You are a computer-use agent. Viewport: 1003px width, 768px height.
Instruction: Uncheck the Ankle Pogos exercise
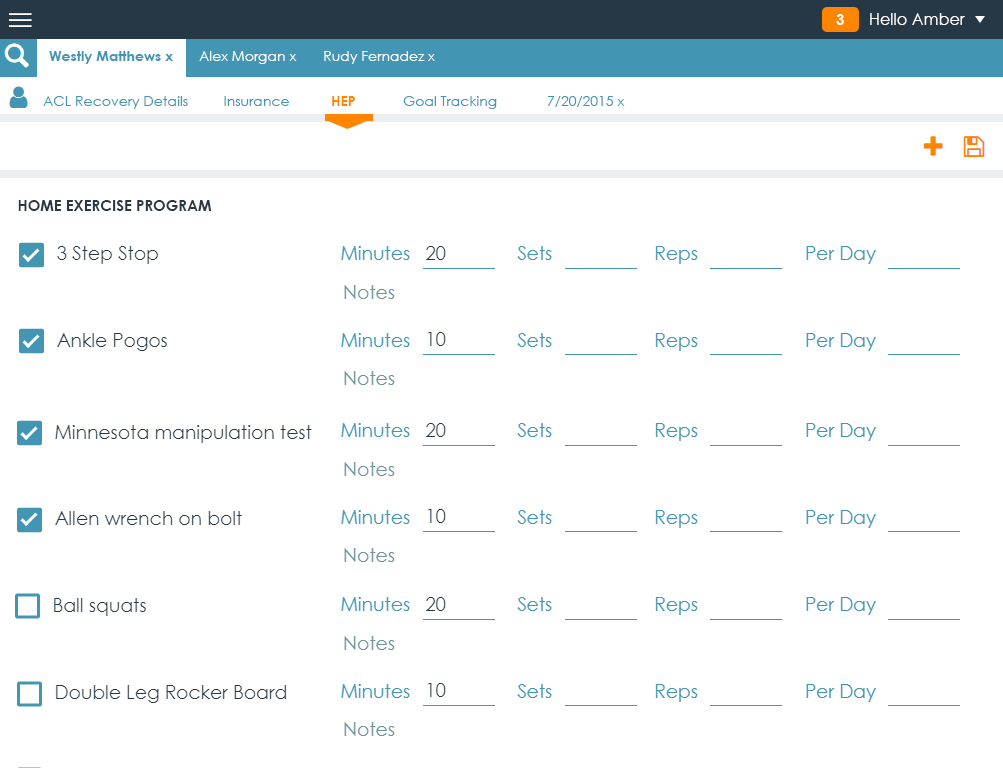pos(31,341)
